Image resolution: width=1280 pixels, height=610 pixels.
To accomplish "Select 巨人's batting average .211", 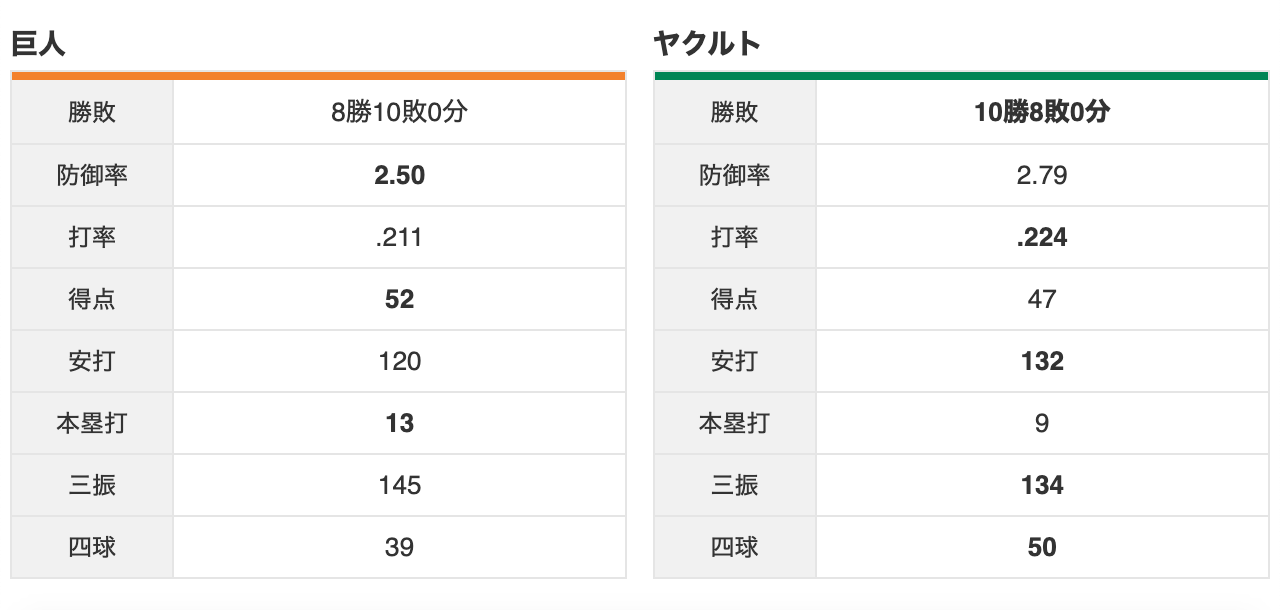I will [399, 238].
